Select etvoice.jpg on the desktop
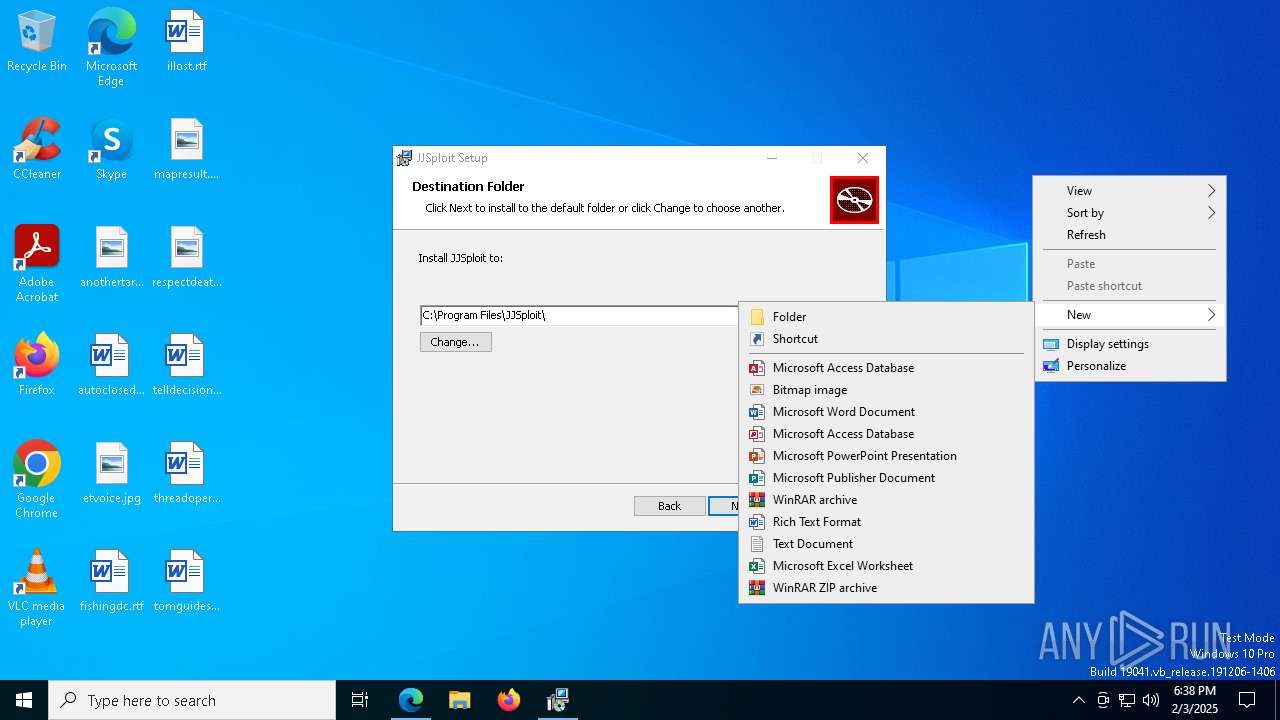 tap(111, 474)
